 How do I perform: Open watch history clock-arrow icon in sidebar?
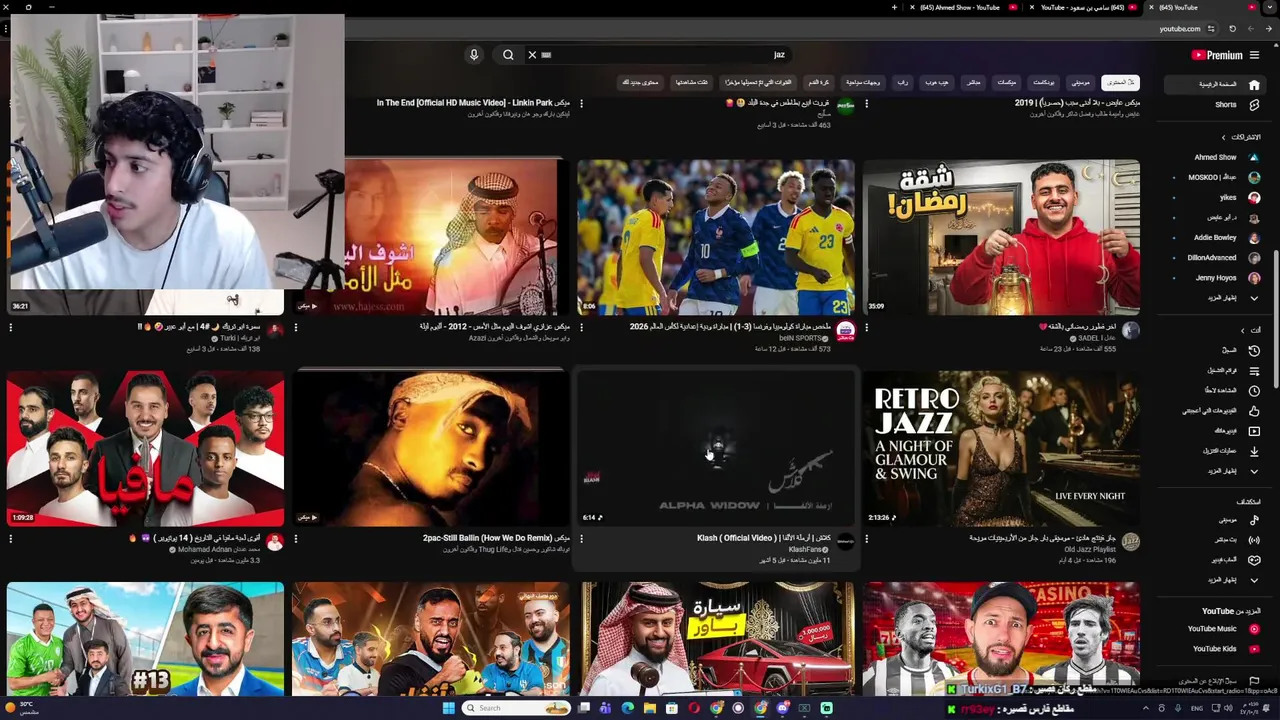click(x=1254, y=350)
